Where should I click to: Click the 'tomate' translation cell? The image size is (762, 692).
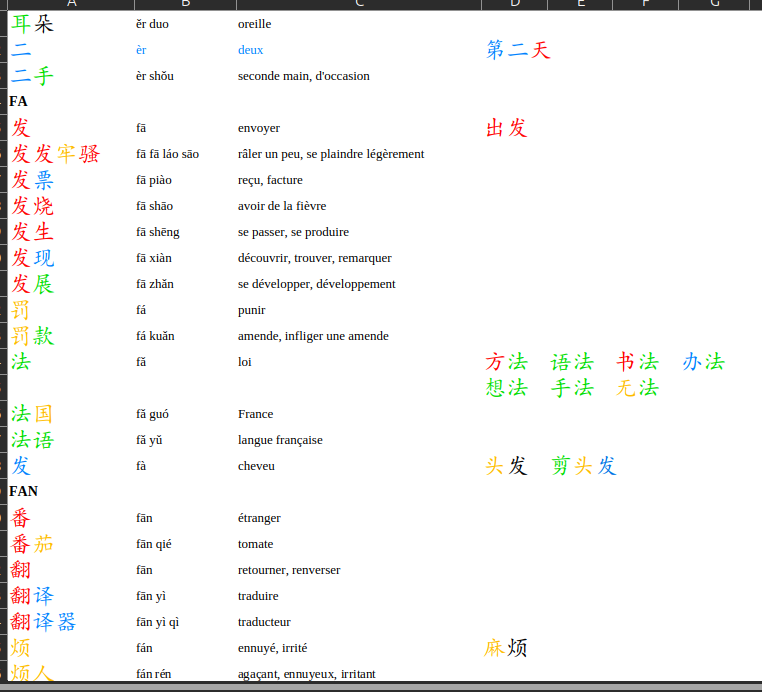click(255, 544)
